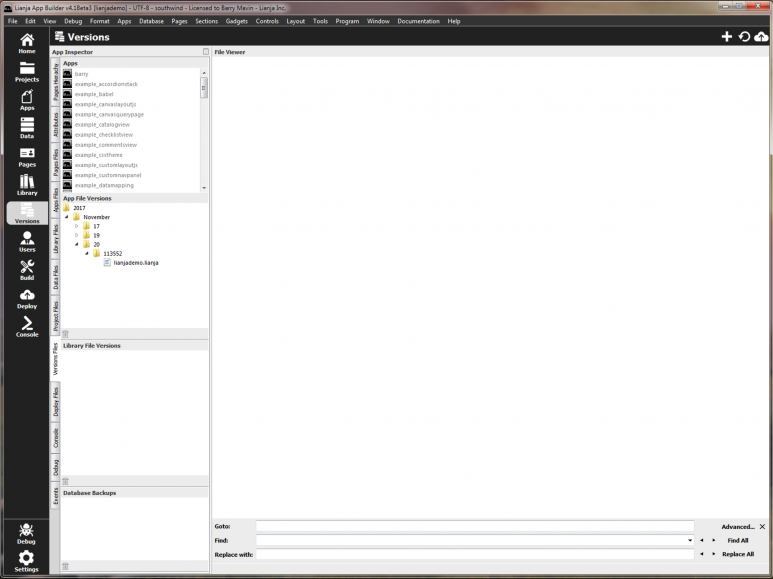Screen dimensions: 773x579
Task: Open the Settings gear in sidebar
Action: [26, 561]
